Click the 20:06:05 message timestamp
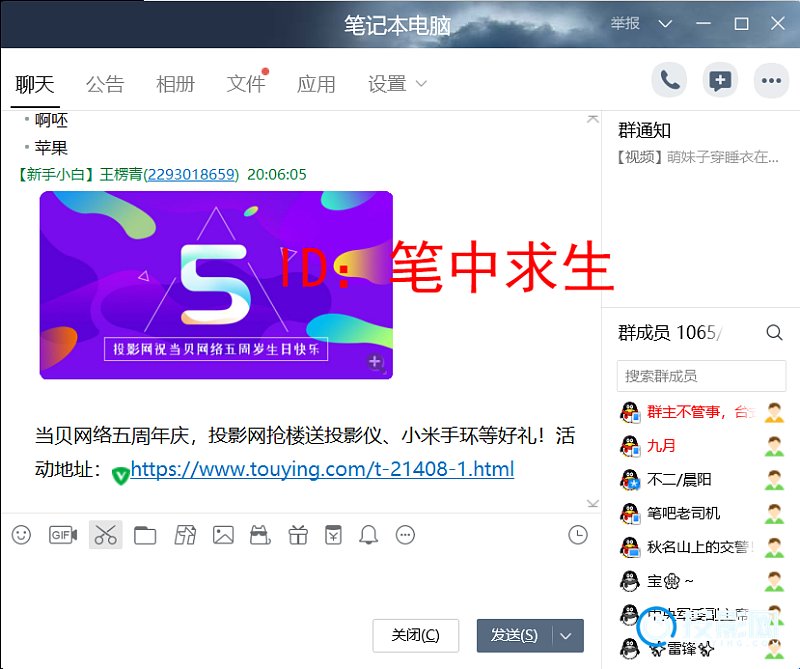Screen dimensions: 800x669 click(x=277, y=175)
